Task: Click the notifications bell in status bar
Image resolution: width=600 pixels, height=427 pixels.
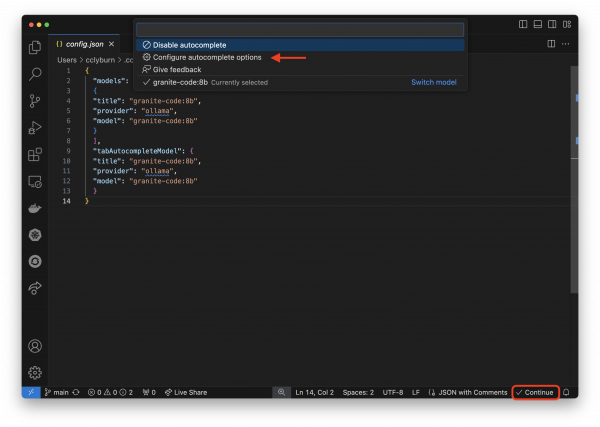Action: (x=566, y=393)
